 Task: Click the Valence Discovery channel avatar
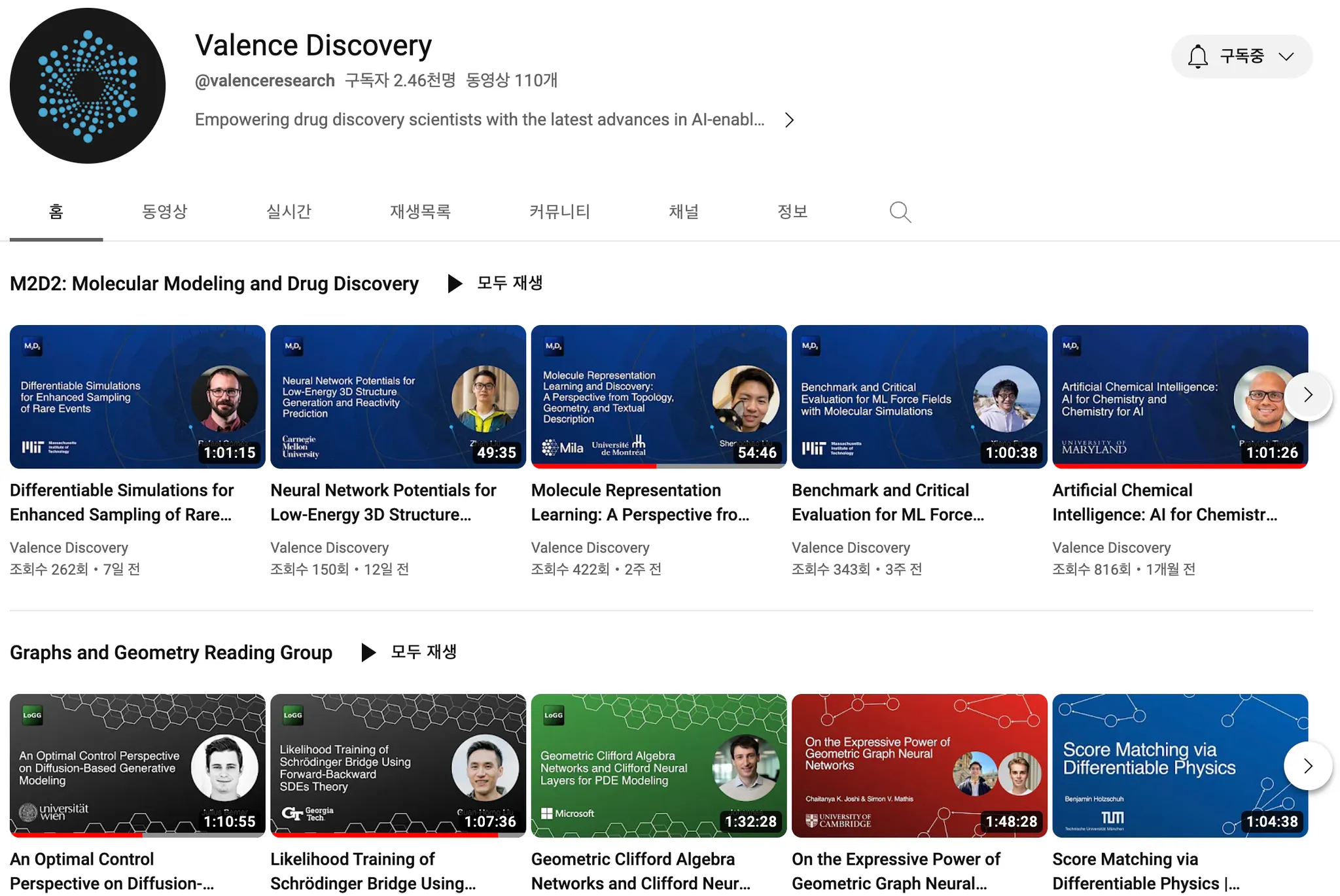[x=88, y=86]
